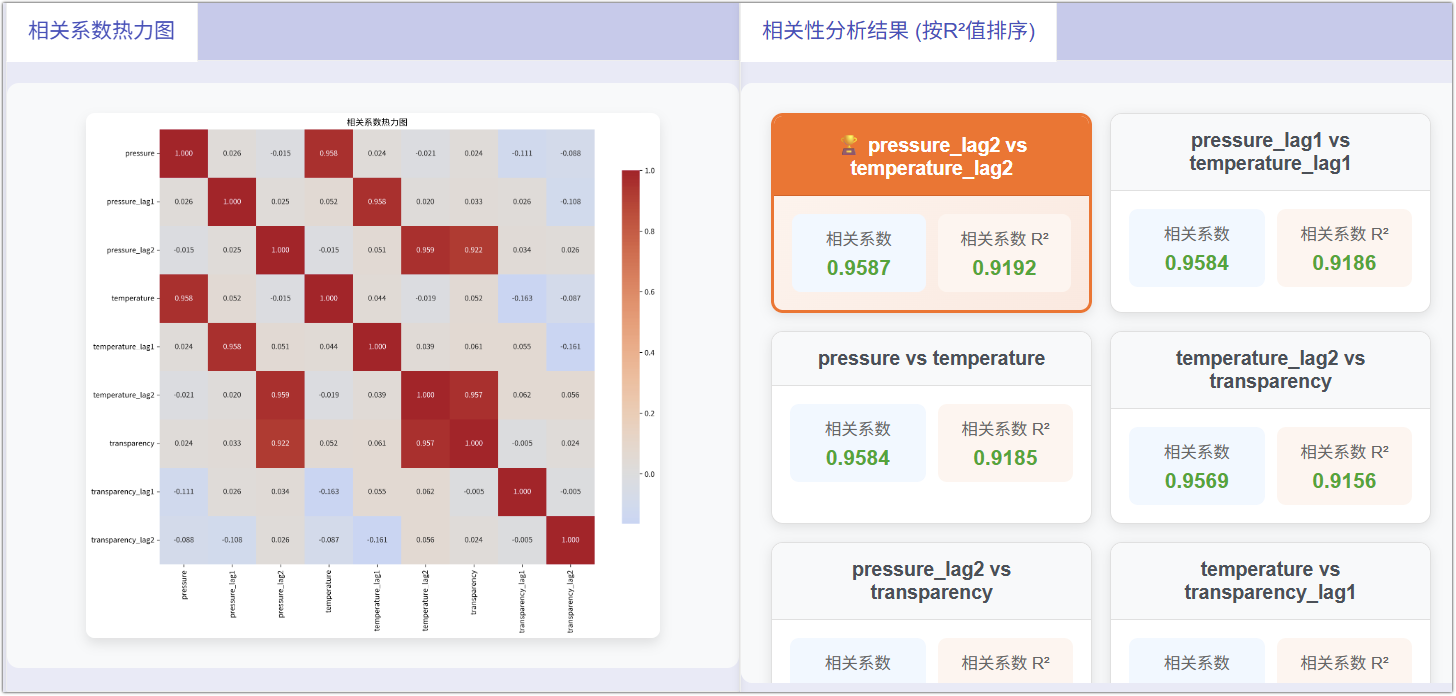
Task: Click the transparency_lag2 row label on heatmap y-axis
Action: (x=123, y=540)
